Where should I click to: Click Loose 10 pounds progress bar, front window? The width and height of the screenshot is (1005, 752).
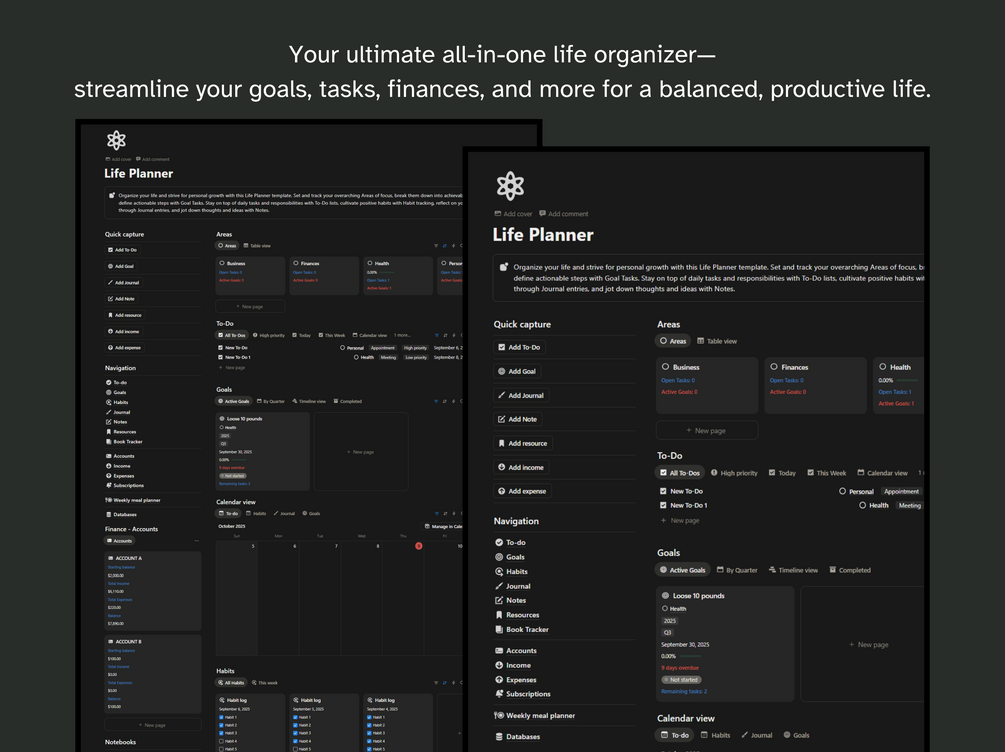coord(690,656)
